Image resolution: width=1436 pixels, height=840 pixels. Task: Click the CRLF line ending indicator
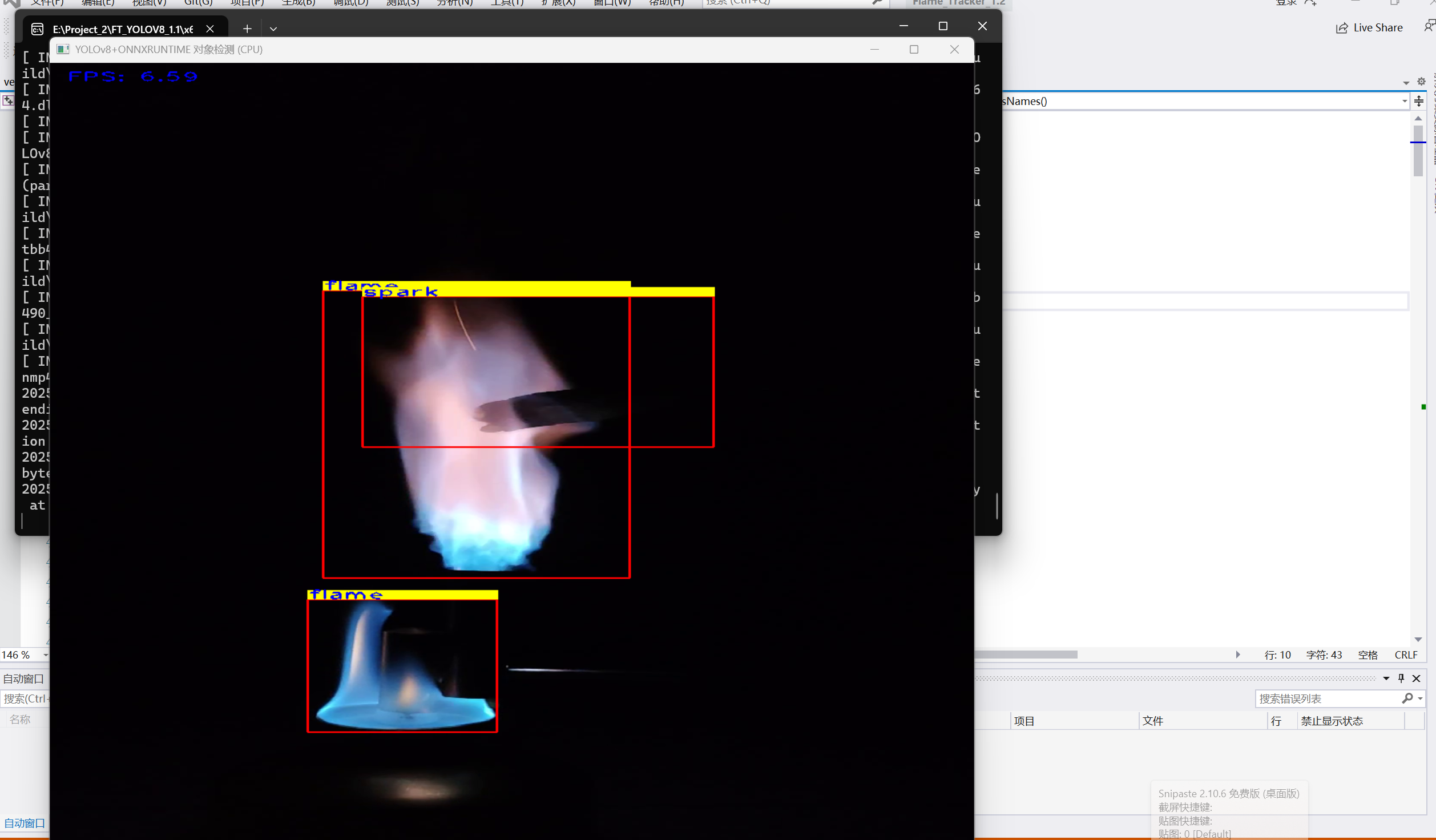(x=1406, y=655)
